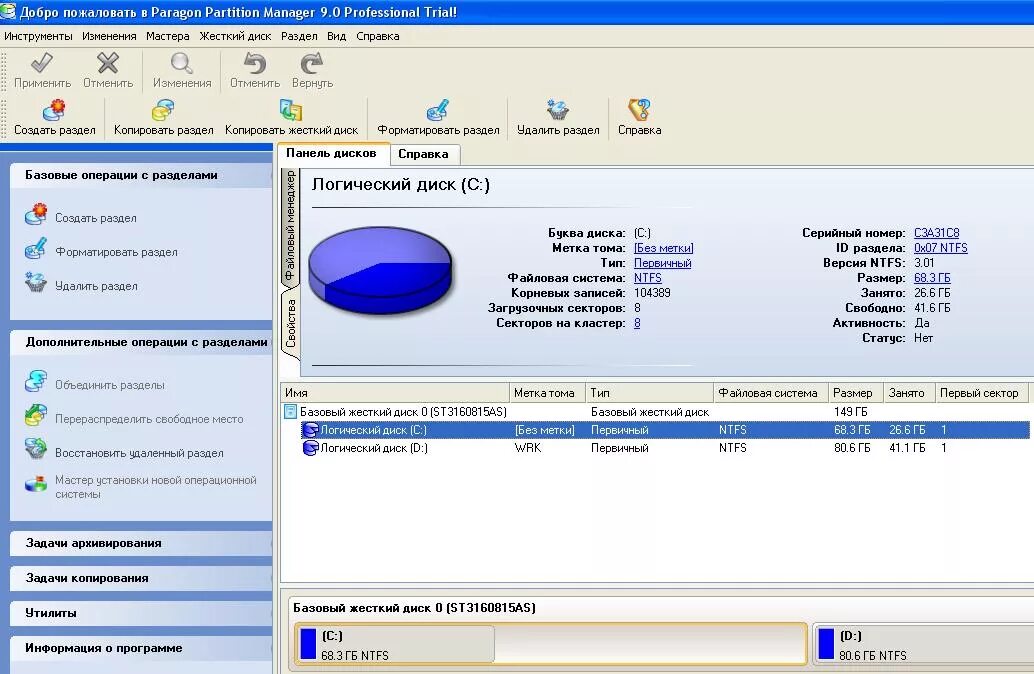This screenshot has height=674, width=1034.
Task: Sort list by Тип column header
Action: [650, 393]
